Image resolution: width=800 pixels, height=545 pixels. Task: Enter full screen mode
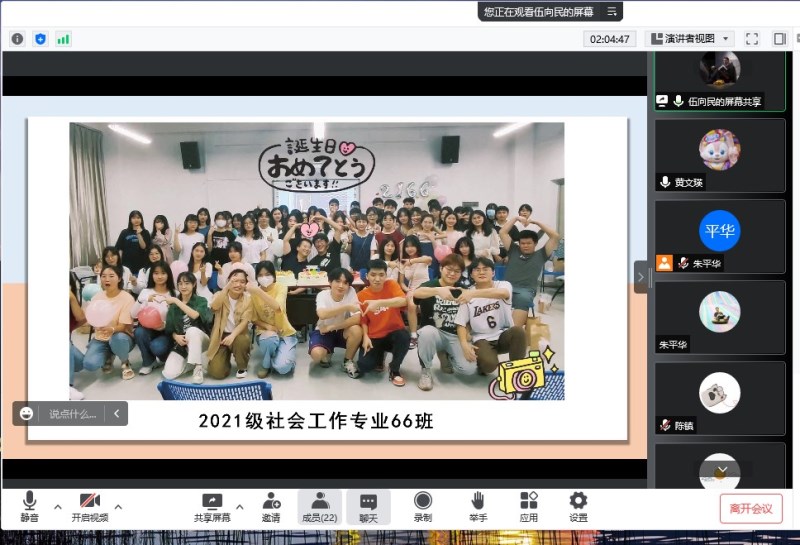[x=752, y=39]
